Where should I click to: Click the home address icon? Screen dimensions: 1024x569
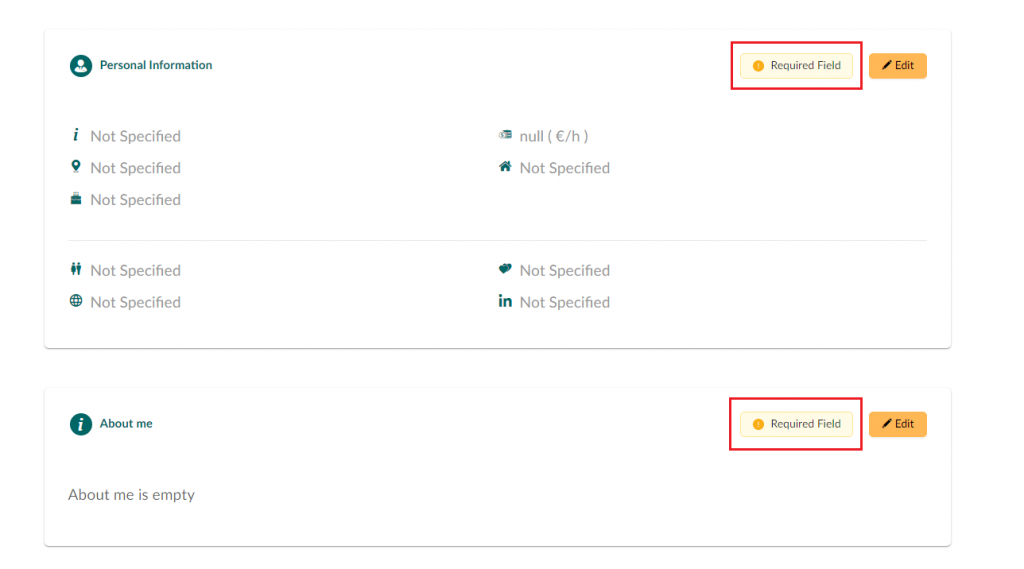[x=505, y=167]
